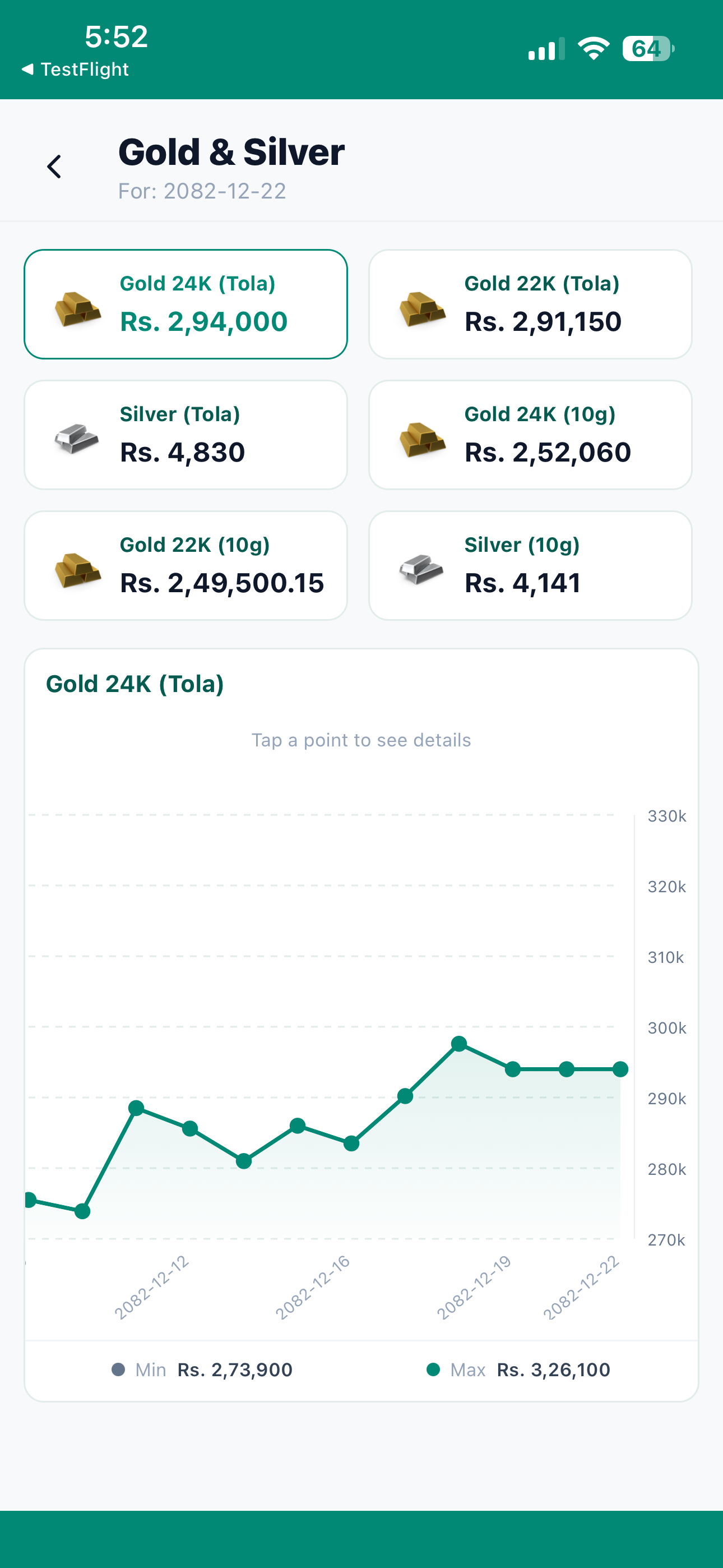Tap the back arrow icon
Viewport: 723px width, 1568px height.
pyautogui.click(x=54, y=166)
